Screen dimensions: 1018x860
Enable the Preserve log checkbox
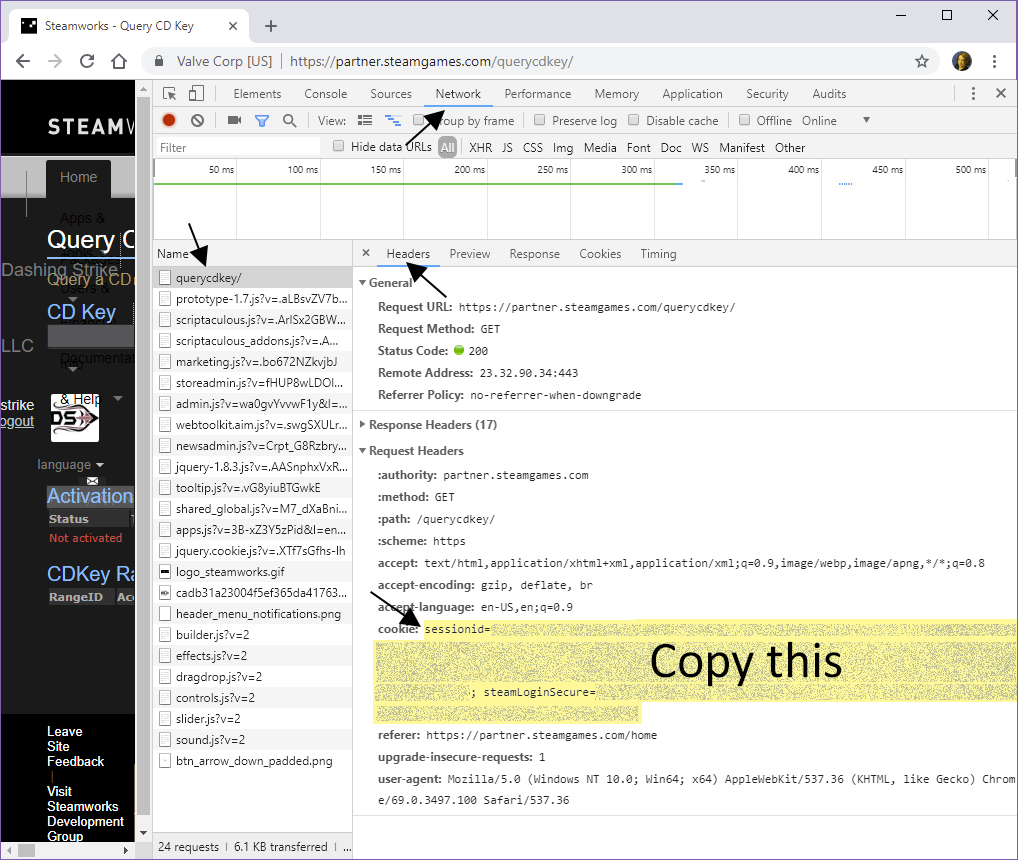click(x=539, y=120)
